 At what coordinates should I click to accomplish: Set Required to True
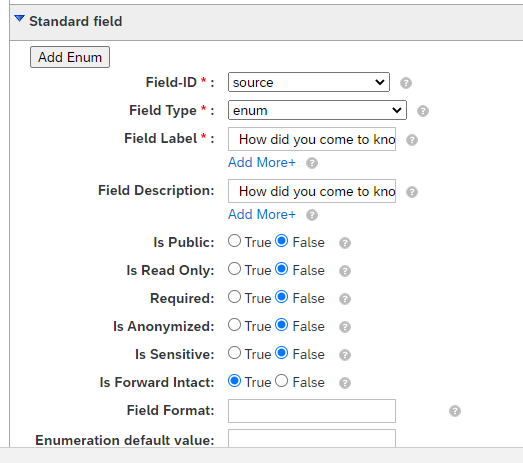(x=234, y=297)
